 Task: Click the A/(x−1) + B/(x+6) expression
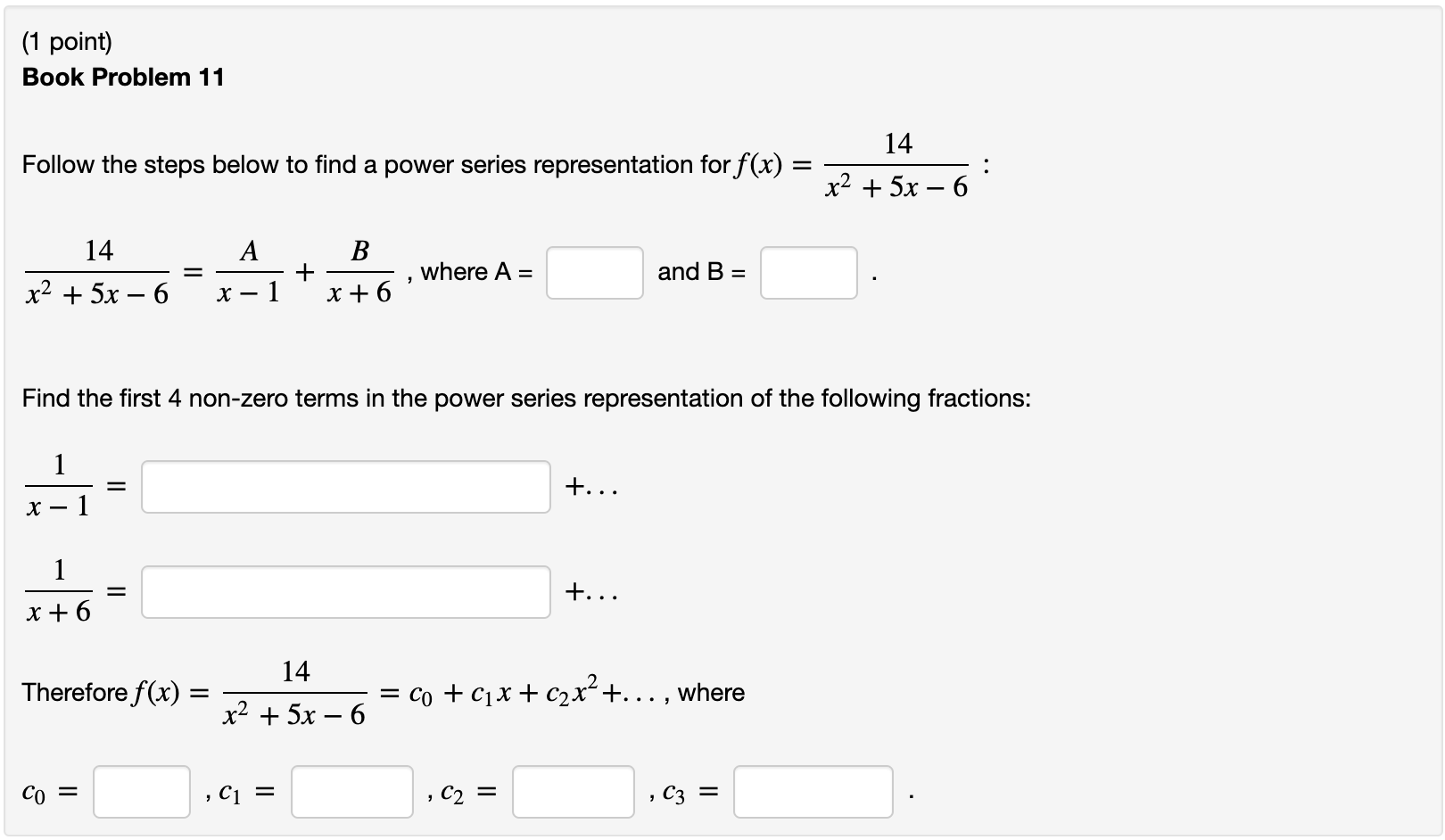click(303, 272)
